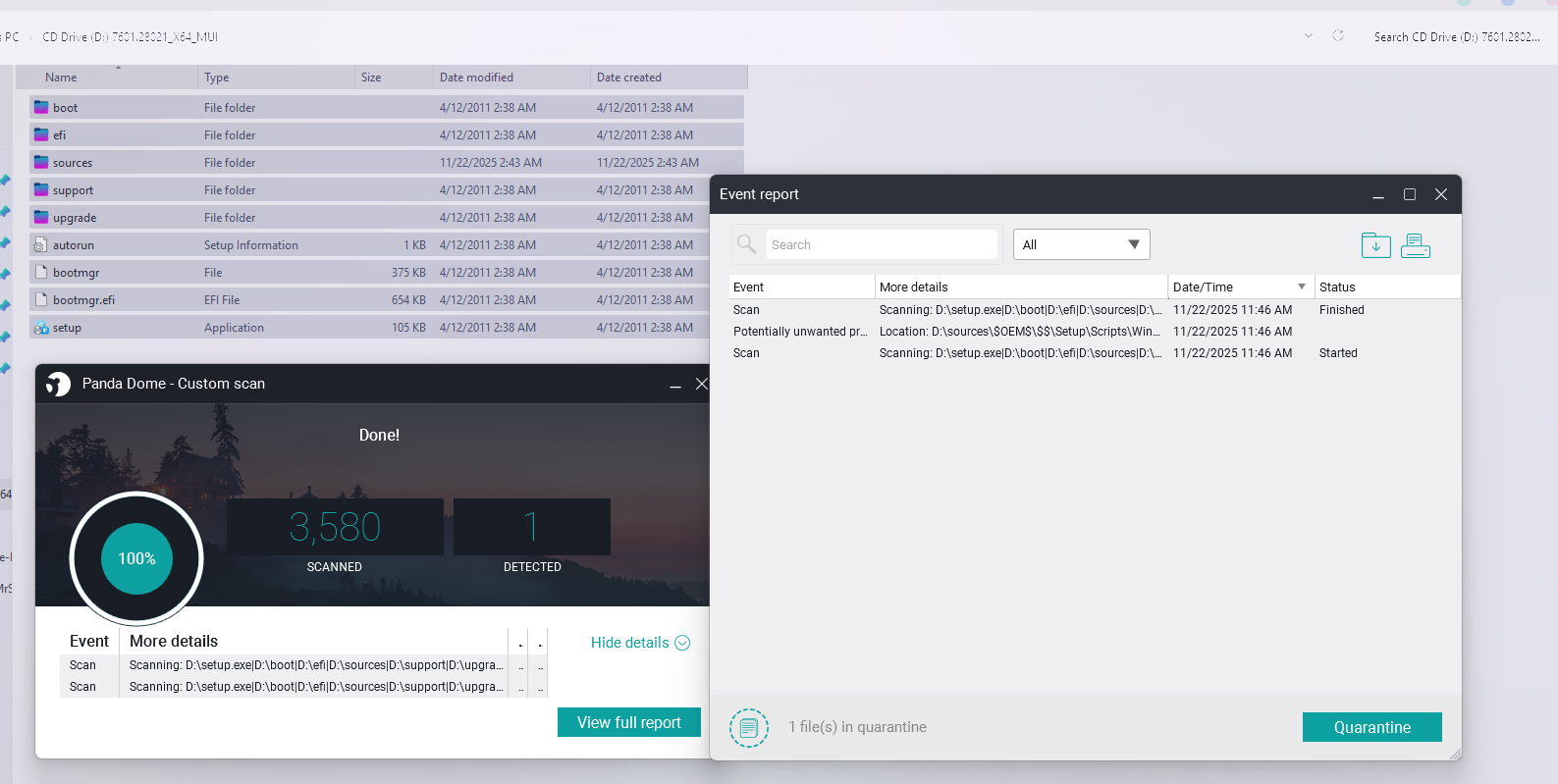Click the Search CD Drive box in Explorer
Image resolution: width=1558 pixels, height=784 pixels.
point(1457,36)
